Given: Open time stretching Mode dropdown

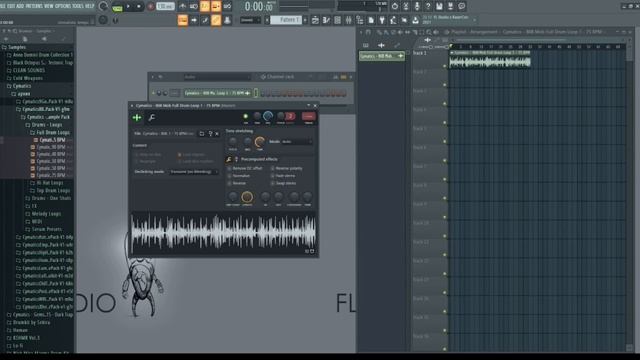Looking at the screenshot, I should 297,142.
